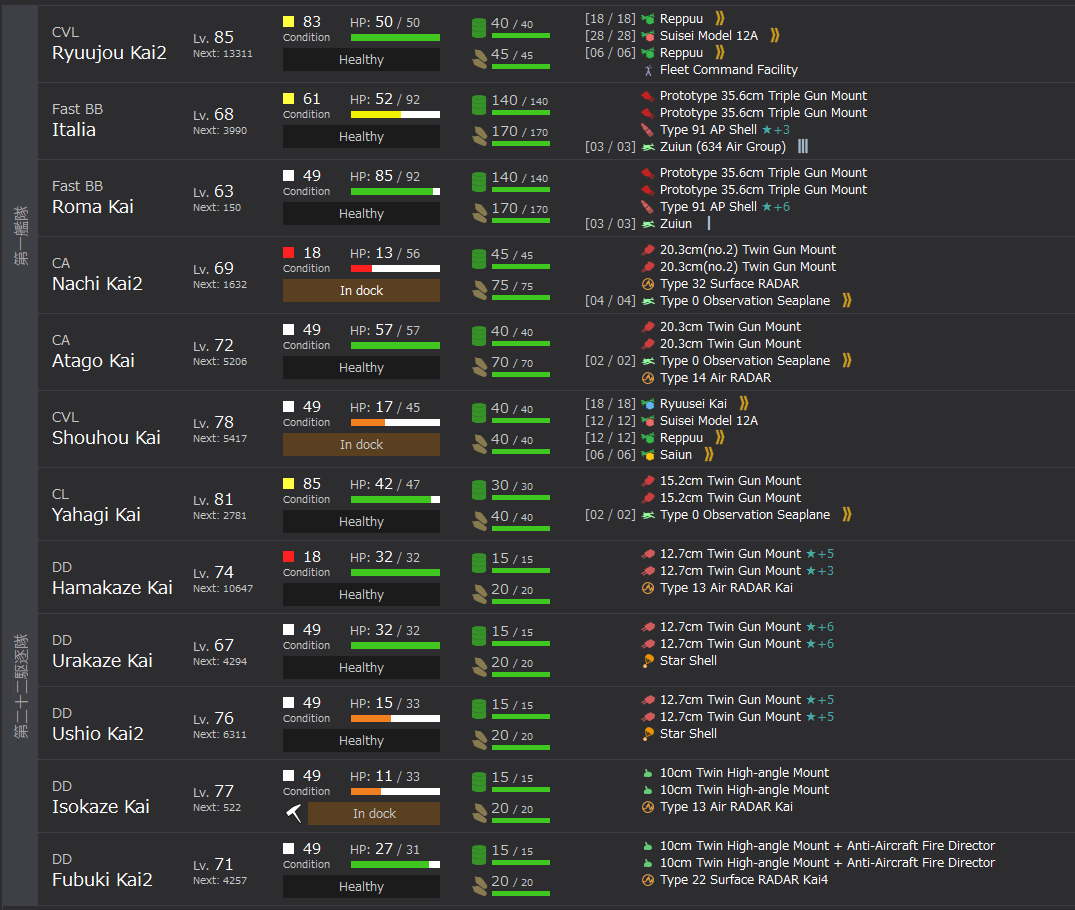The image size is (1075, 910).
Task: Click the 'Lv. 78' level text
Action: [x=213, y=422]
